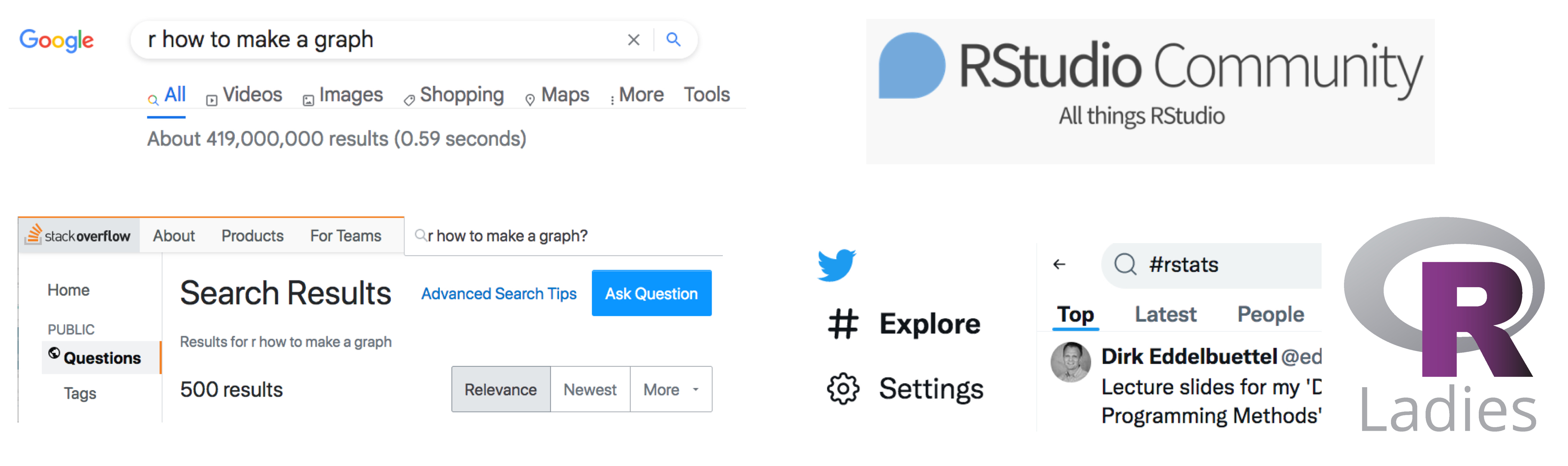
Task: Open Twitter Explore hashtag icon
Action: (843, 323)
